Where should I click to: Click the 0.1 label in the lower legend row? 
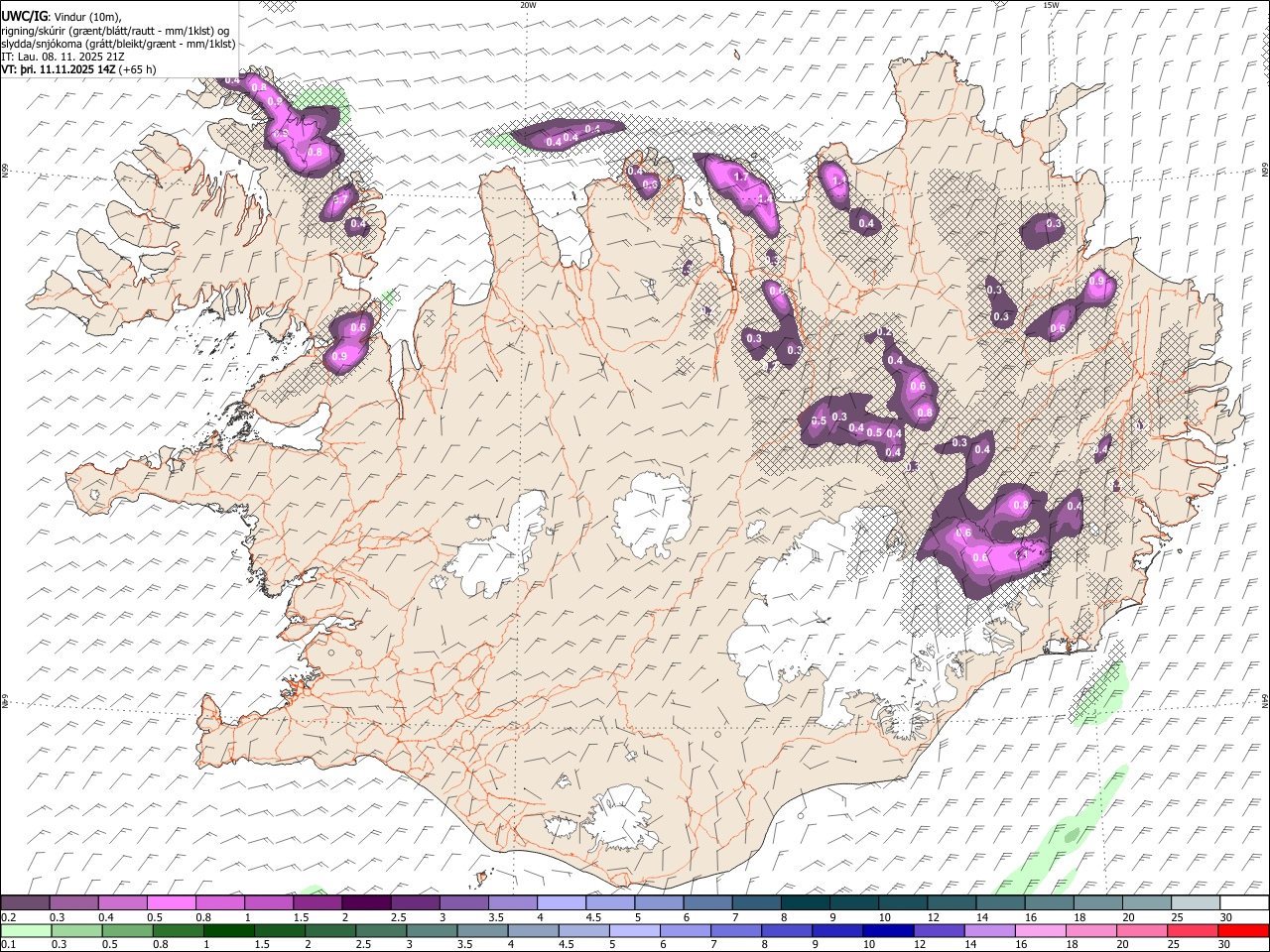pos(9,945)
